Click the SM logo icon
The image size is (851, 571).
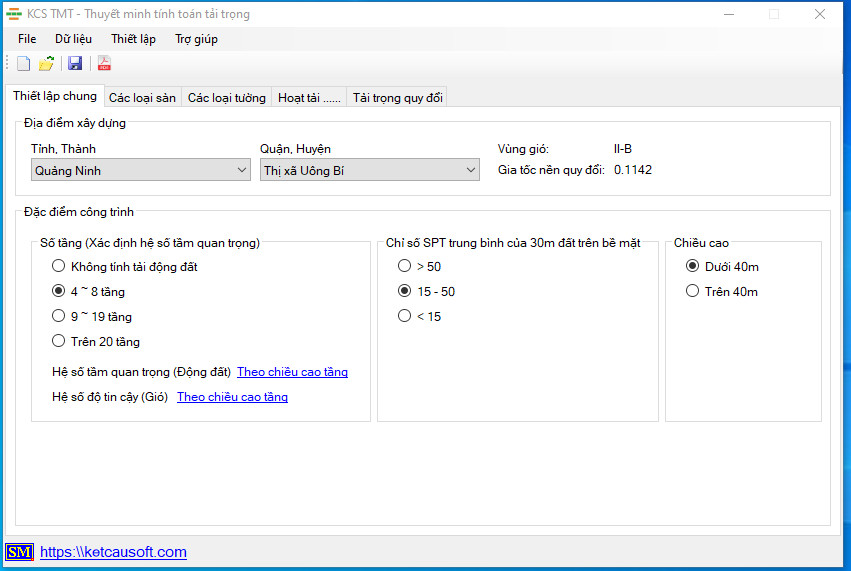[19, 552]
